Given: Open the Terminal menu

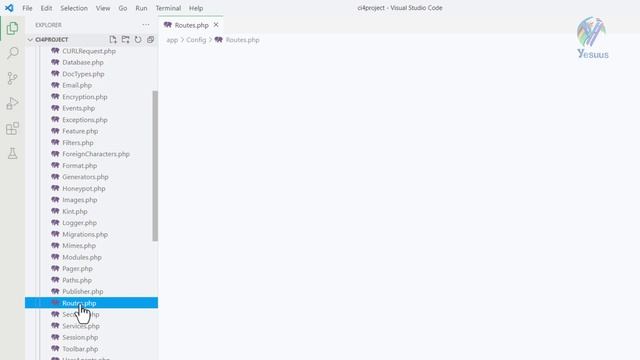Looking at the screenshot, I should click(168, 8).
